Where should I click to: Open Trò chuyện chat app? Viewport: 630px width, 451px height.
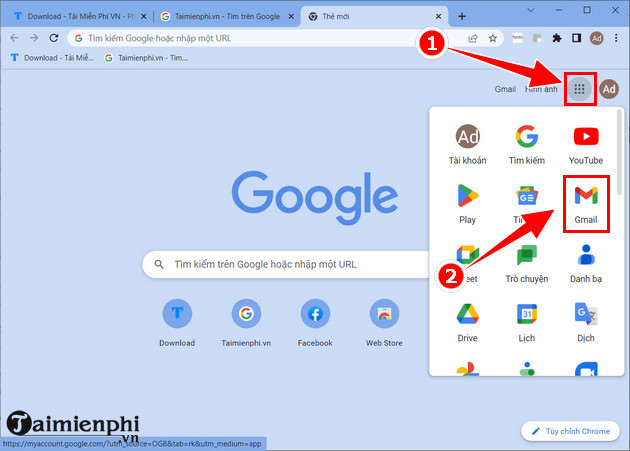(526, 263)
